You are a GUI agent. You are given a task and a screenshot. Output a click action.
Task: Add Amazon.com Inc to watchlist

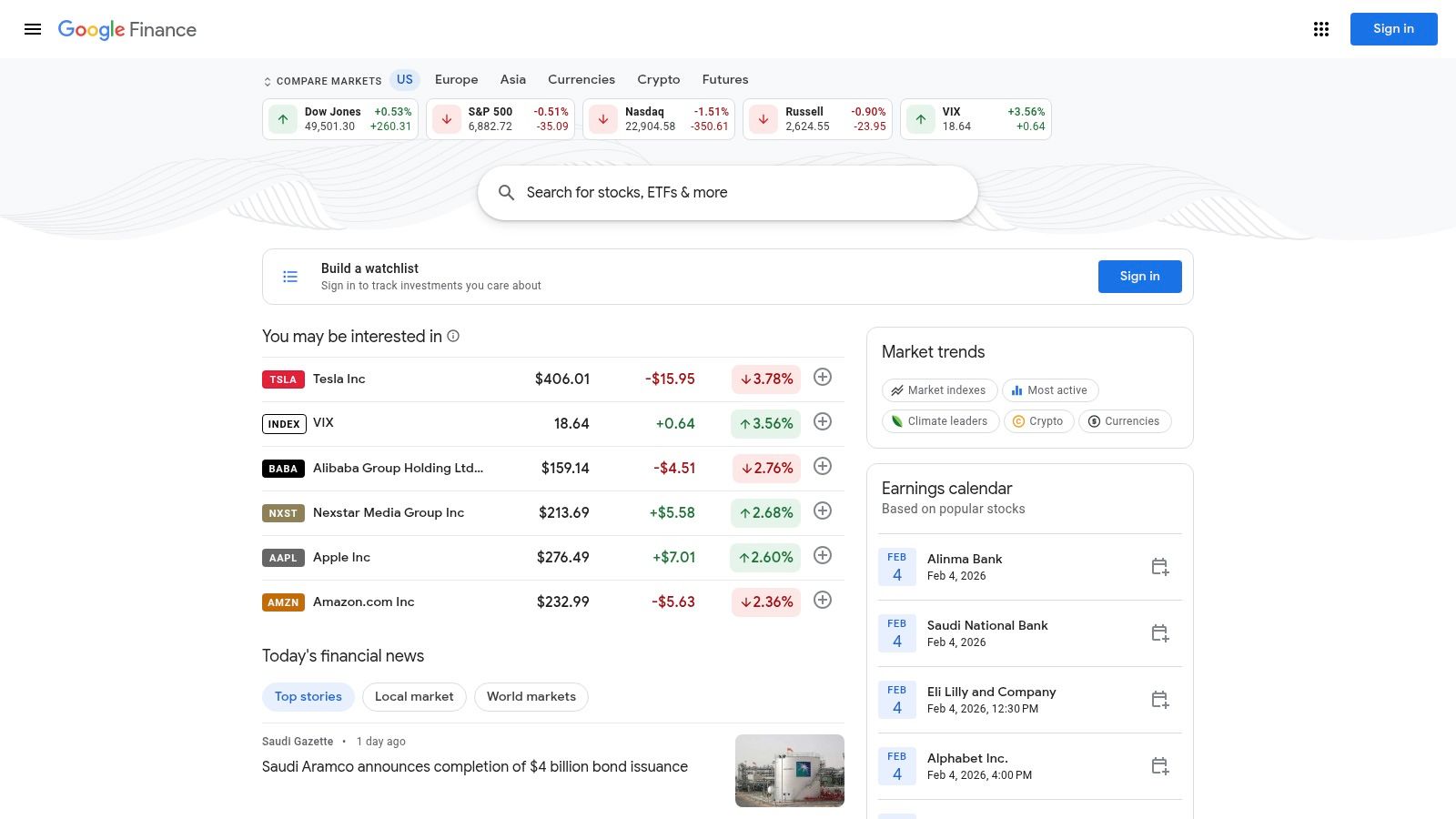pos(823,600)
